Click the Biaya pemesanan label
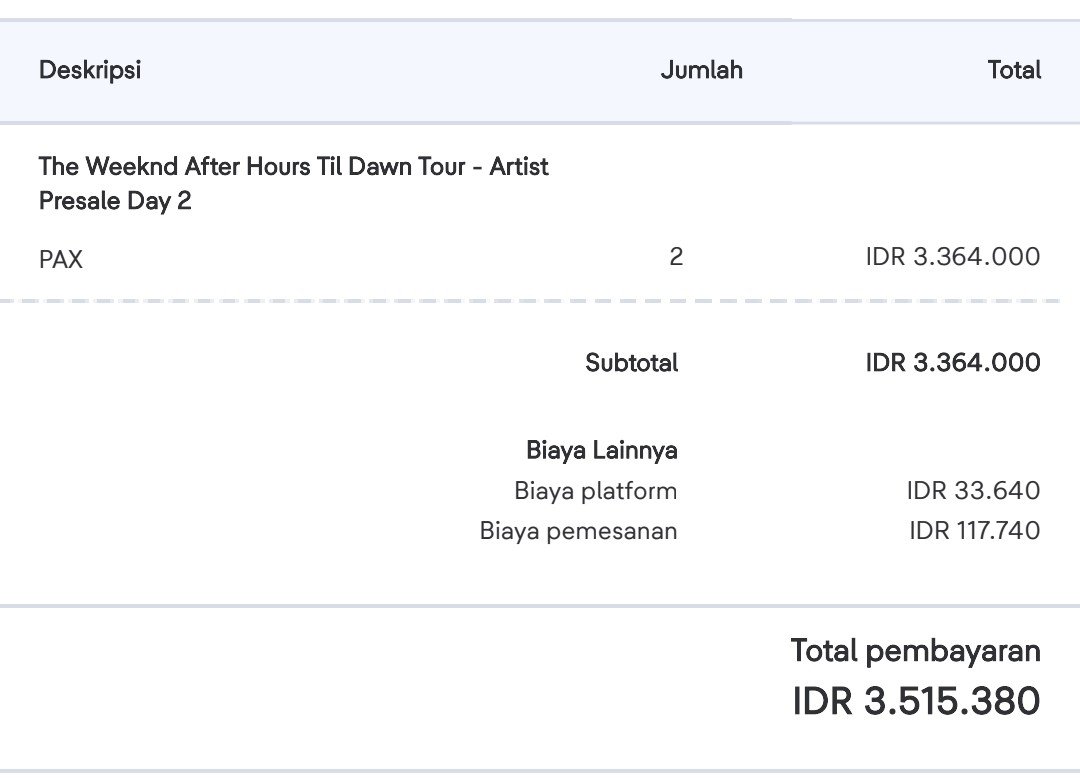Image resolution: width=1080 pixels, height=778 pixels. pos(578,531)
